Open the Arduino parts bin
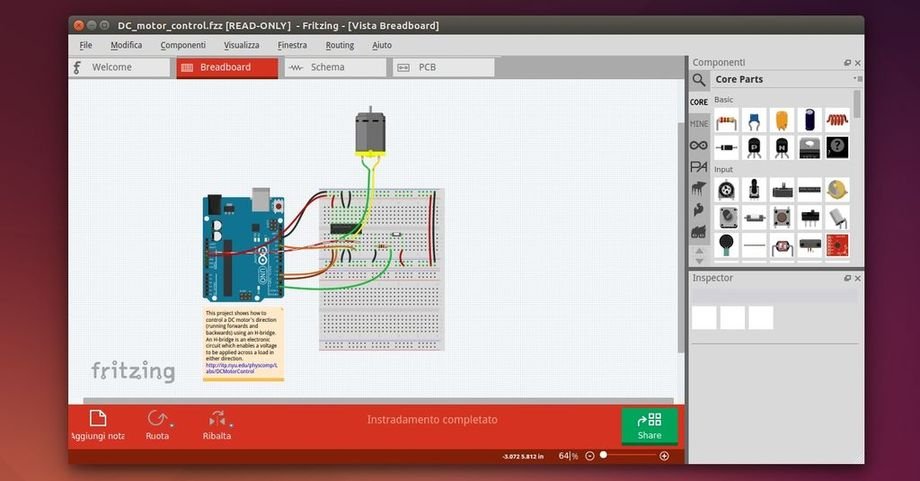The height and width of the screenshot is (481, 920). click(x=699, y=145)
